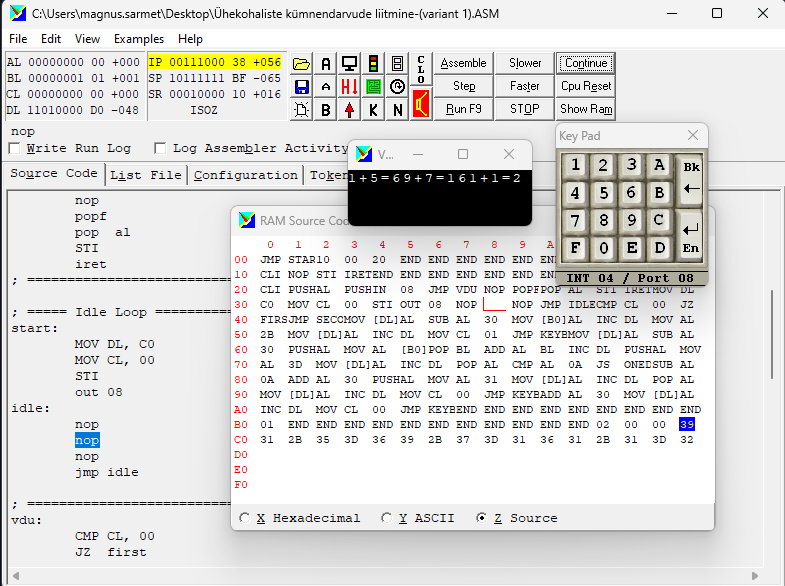The width and height of the screenshot is (785, 586).
Task: Click the CLO toolbar button
Action: pyautogui.click(x=421, y=69)
